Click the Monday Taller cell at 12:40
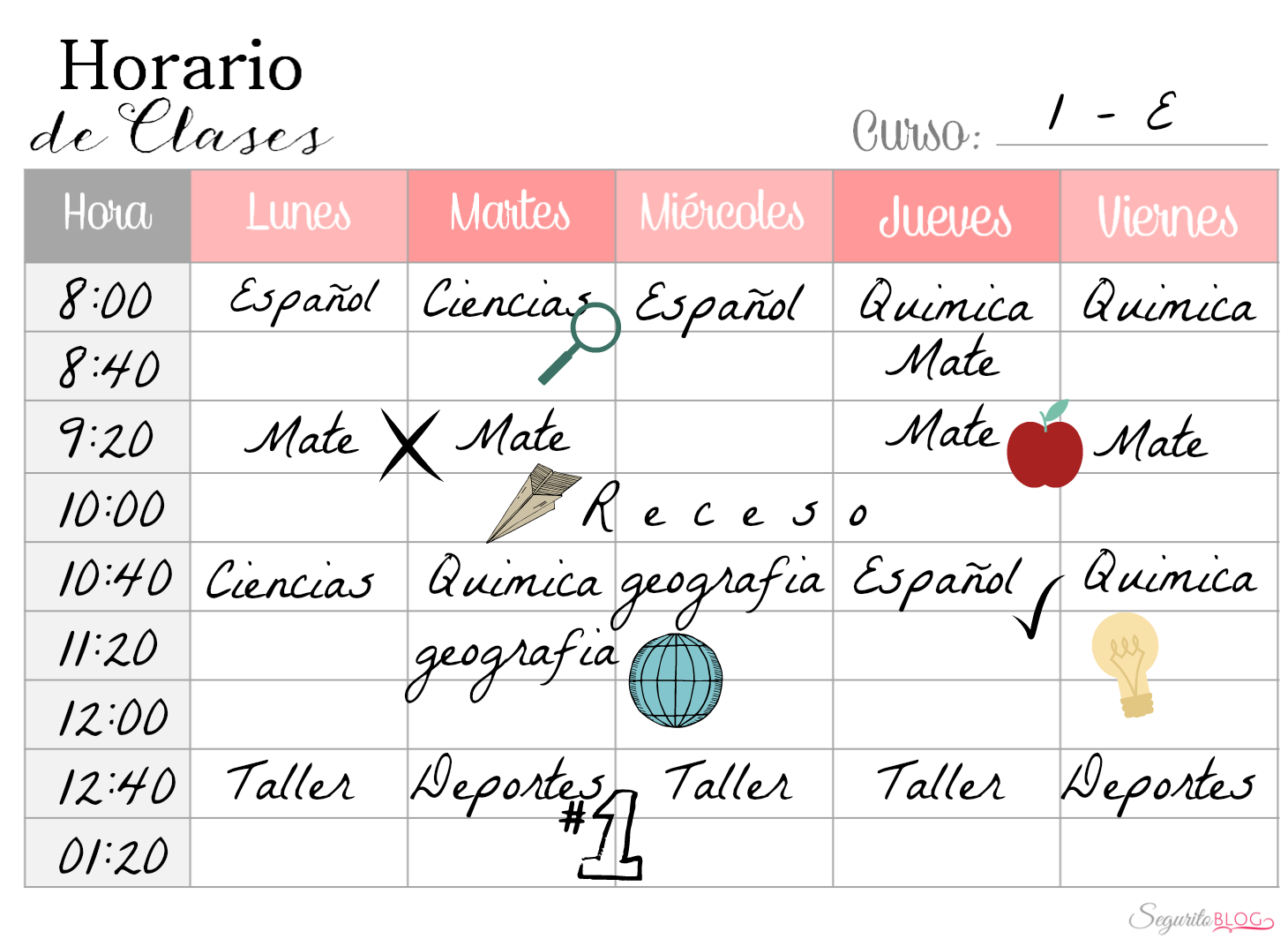 click(299, 784)
